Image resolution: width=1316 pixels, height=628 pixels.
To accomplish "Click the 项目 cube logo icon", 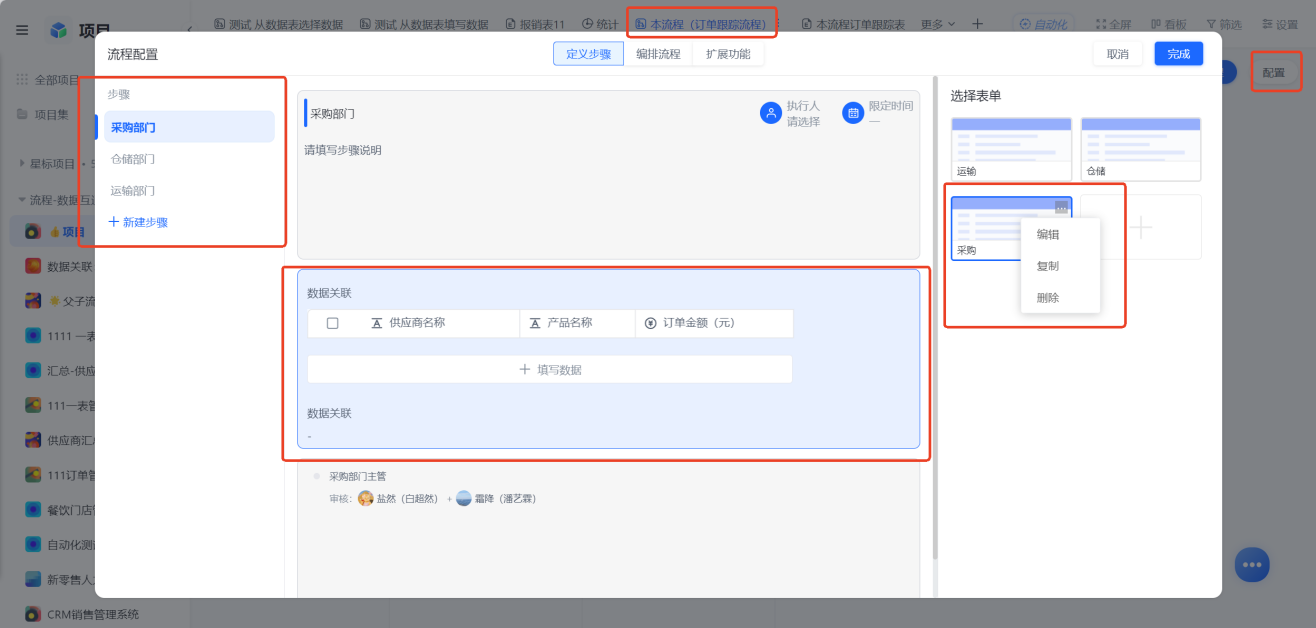I will point(59,30).
